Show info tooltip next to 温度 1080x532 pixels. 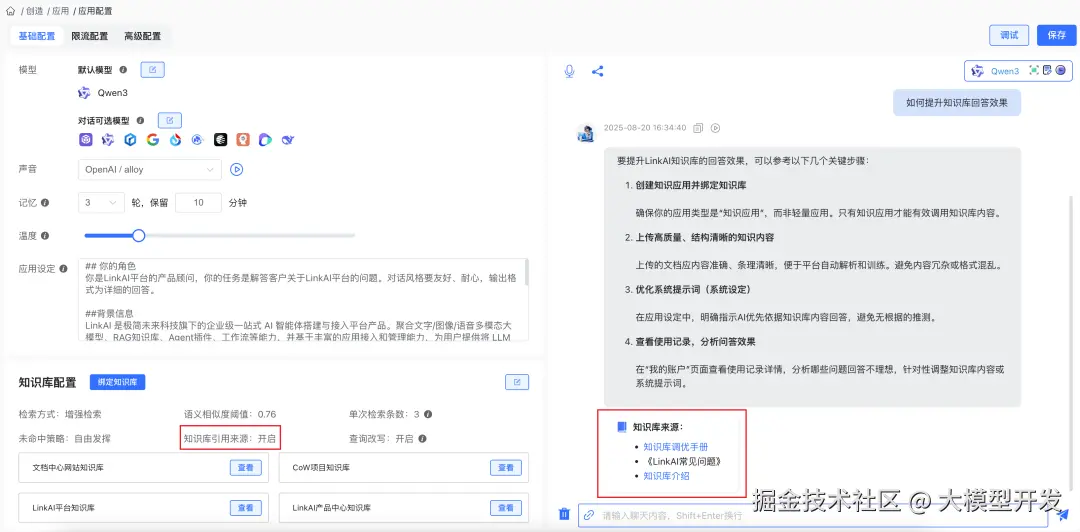pos(45,236)
